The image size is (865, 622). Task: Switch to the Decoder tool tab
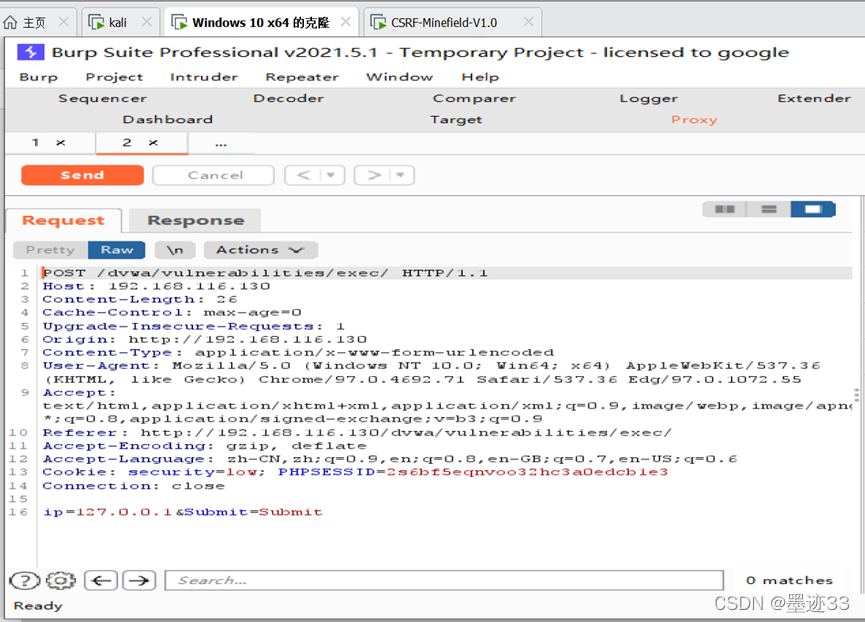(289, 98)
